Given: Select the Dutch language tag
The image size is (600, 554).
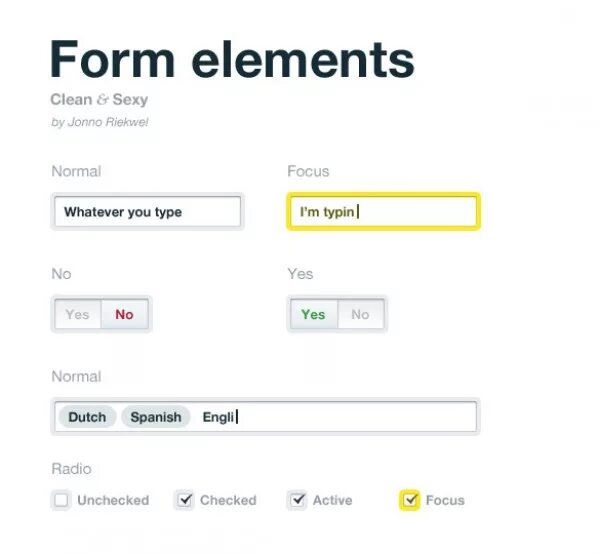Looking at the screenshot, I should (x=87, y=417).
